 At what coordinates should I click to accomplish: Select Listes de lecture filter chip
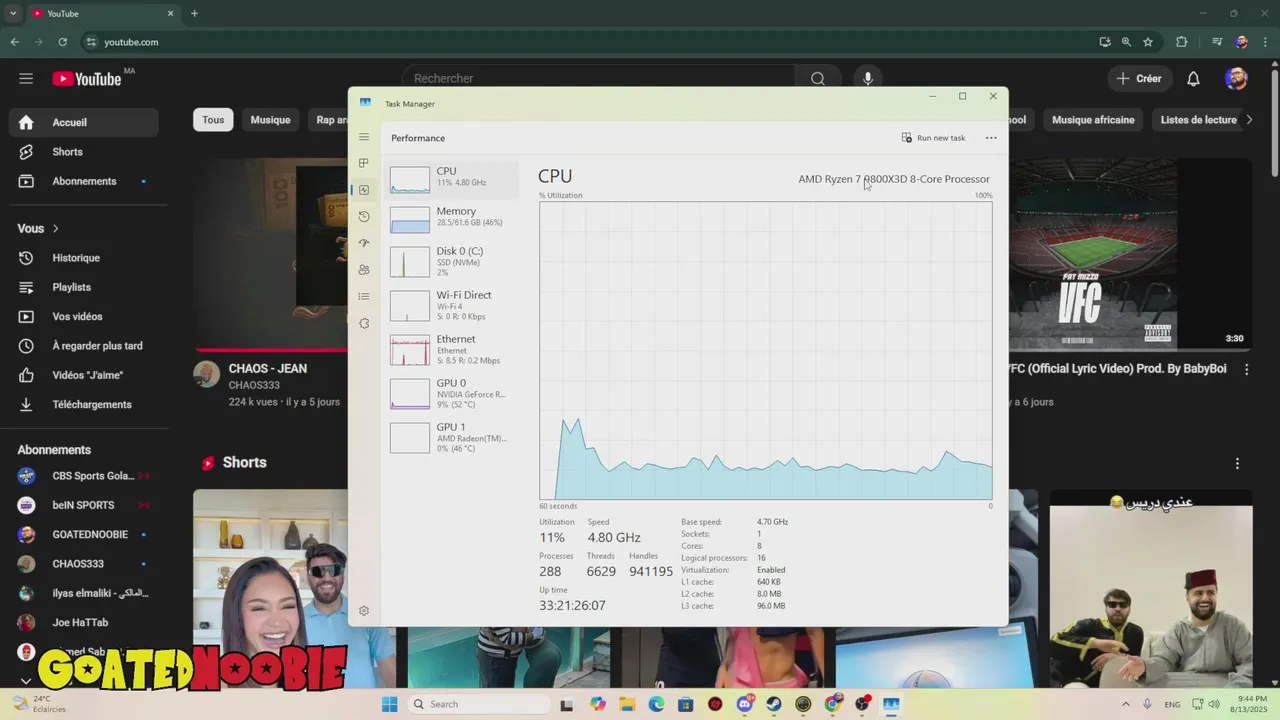1198,120
